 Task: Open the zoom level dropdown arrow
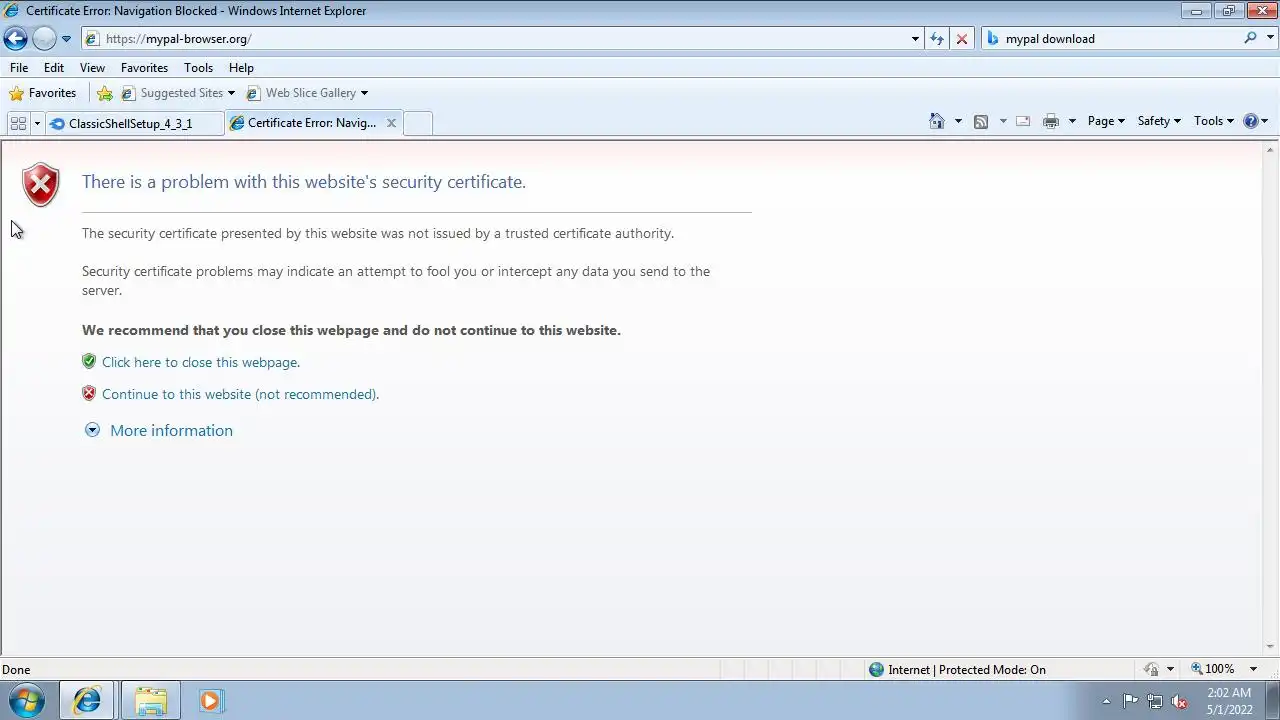(x=1253, y=669)
